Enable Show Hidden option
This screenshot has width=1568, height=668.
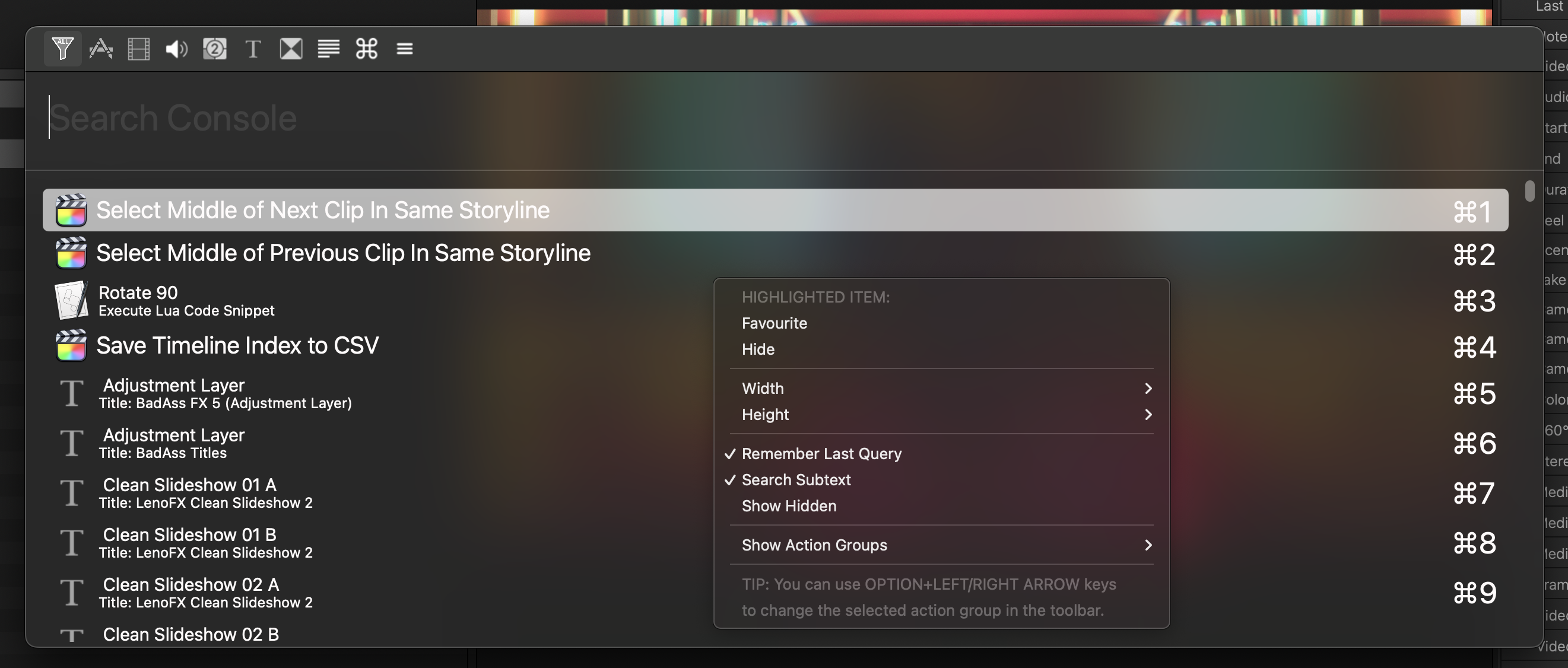click(788, 505)
